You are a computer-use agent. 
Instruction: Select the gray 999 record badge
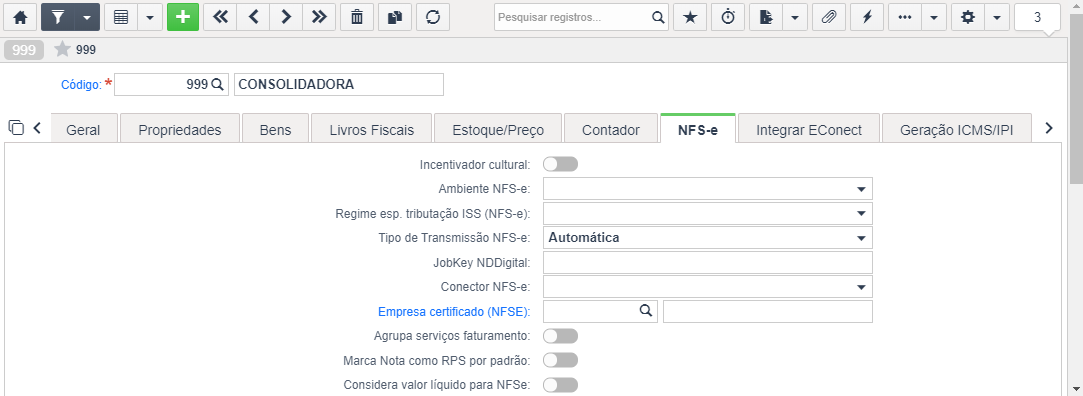24,50
